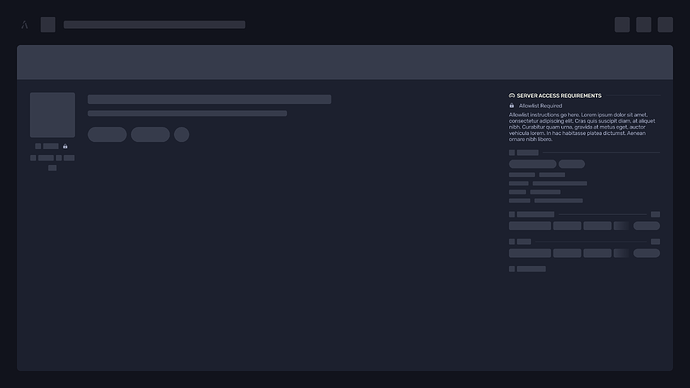Click the wide banner placeholder across the page
This screenshot has width=690, height=388.
345,62
